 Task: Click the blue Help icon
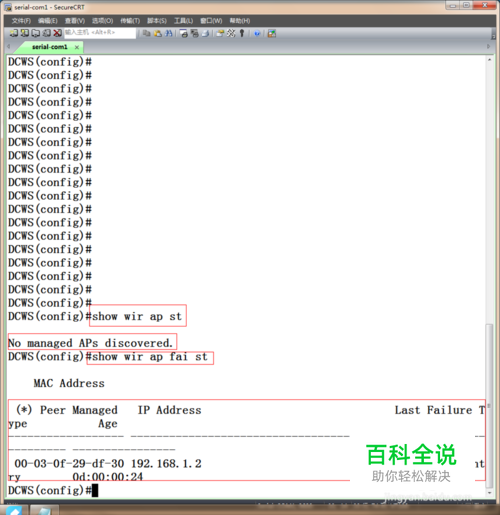point(257,33)
